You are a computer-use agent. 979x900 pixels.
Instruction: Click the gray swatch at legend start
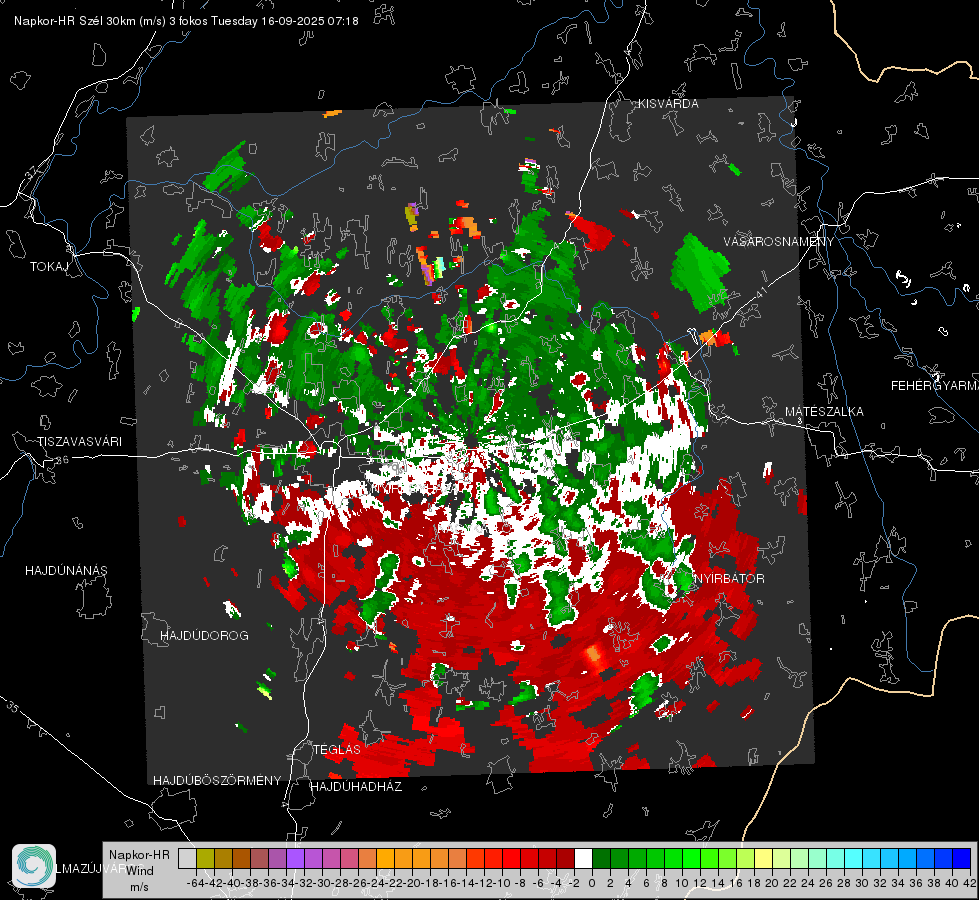[187, 859]
